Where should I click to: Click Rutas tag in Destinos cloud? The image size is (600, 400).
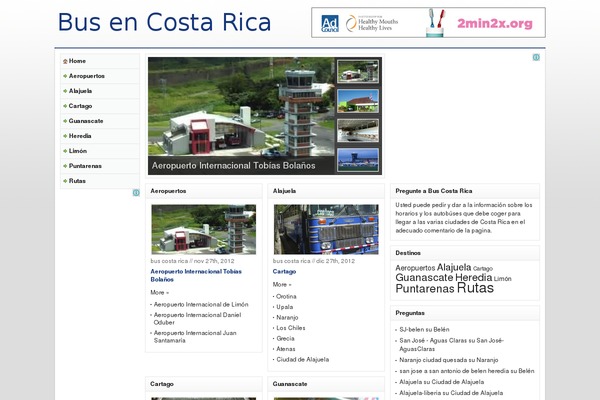click(x=475, y=288)
